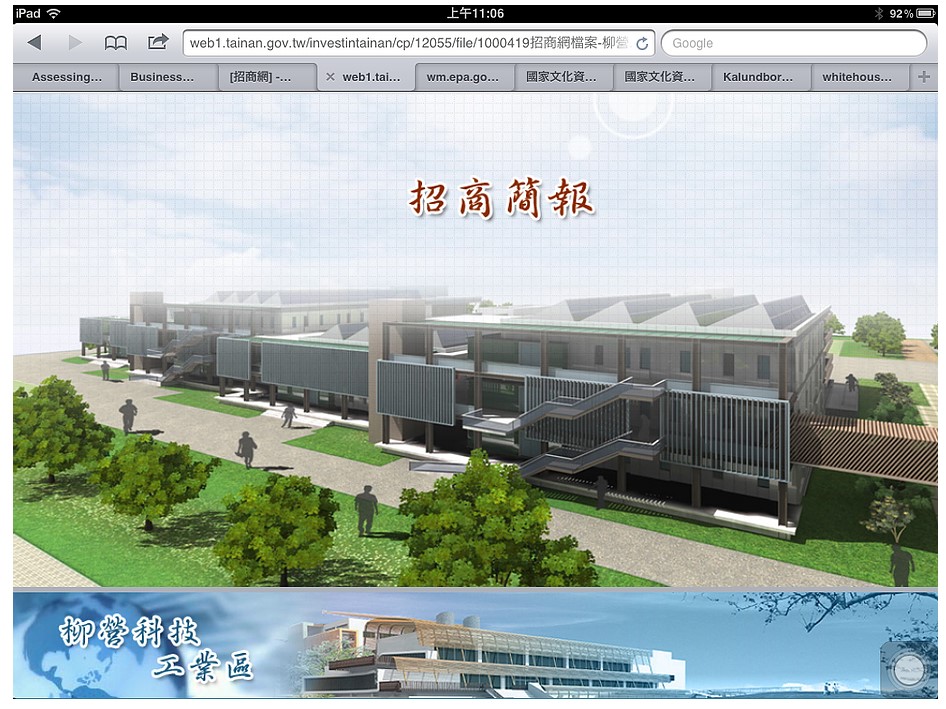Go to the Kalundbor tab

click(758, 77)
